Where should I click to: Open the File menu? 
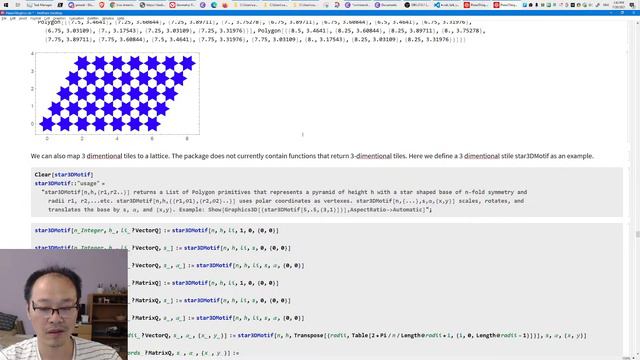[4, 18]
